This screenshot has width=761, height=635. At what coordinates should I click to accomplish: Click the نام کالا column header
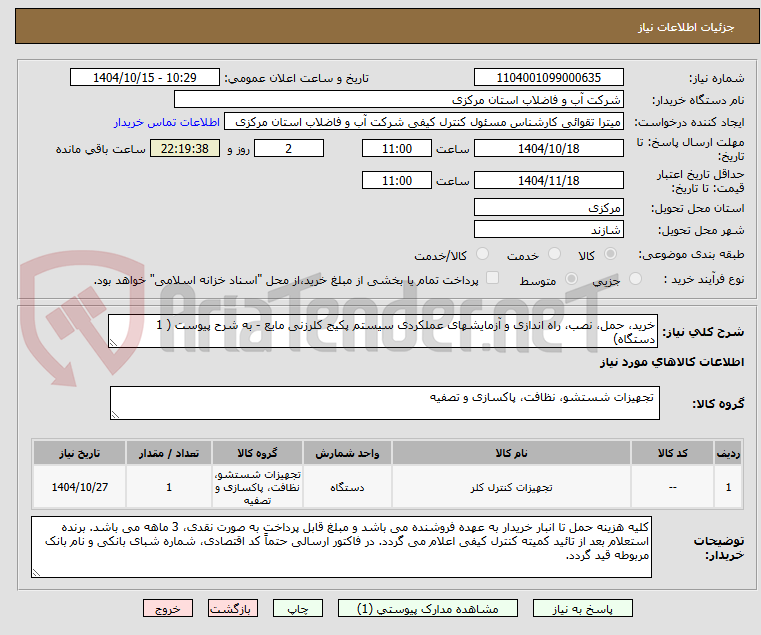pos(511,453)
